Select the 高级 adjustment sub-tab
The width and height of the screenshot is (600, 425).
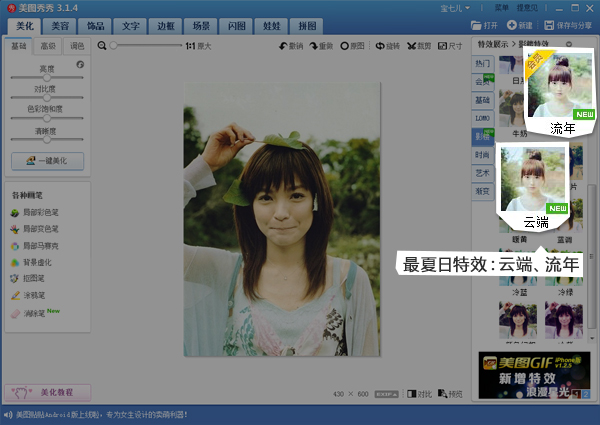pyautogui.click(x=48, y=46)
